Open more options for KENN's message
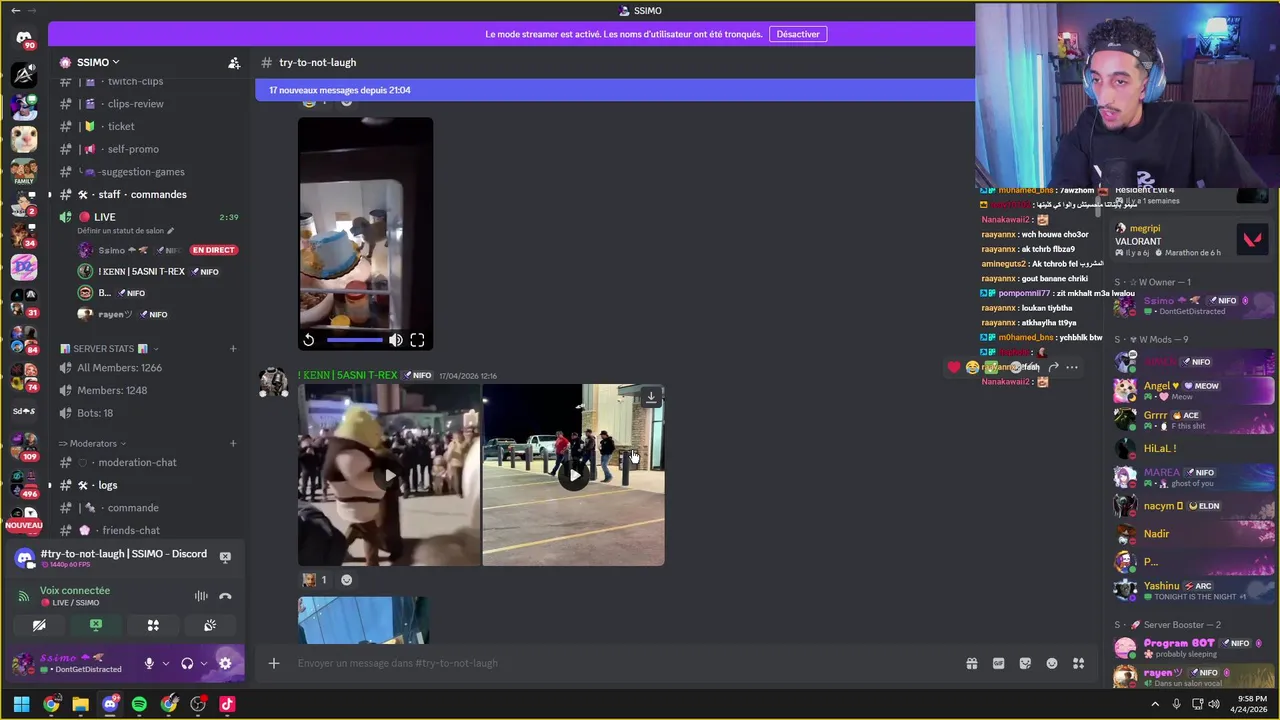Screen dimensions: 1280x720 1072,367
